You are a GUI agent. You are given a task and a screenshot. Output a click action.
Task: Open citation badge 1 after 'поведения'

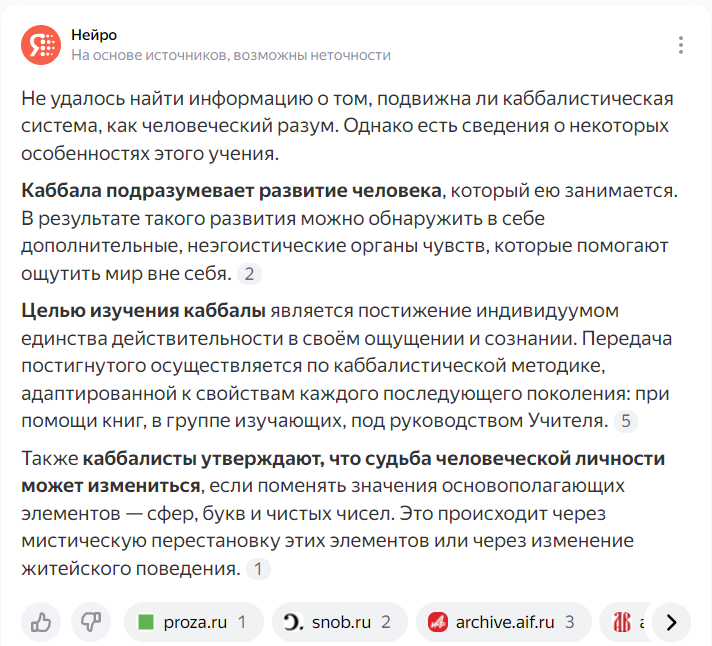[258, 568]
